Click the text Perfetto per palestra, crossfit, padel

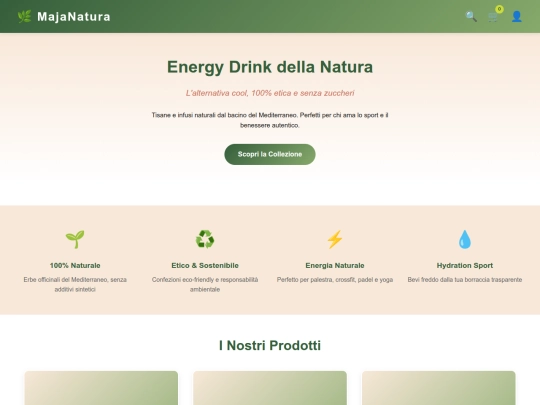tap(335, 280)
